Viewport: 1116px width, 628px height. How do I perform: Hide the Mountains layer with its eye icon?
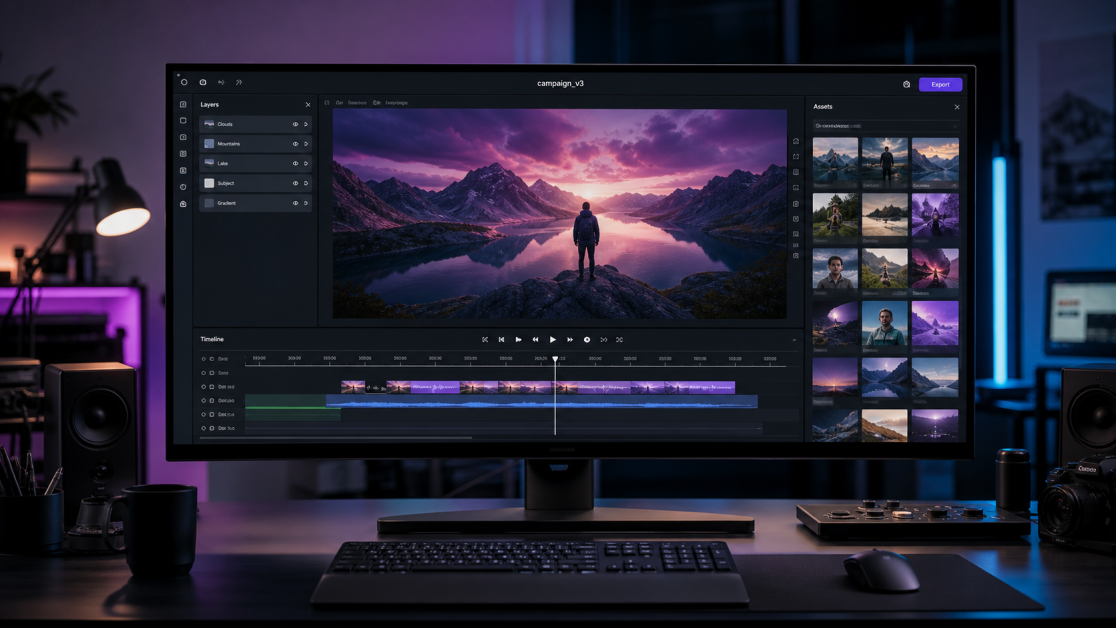[295, 144]
